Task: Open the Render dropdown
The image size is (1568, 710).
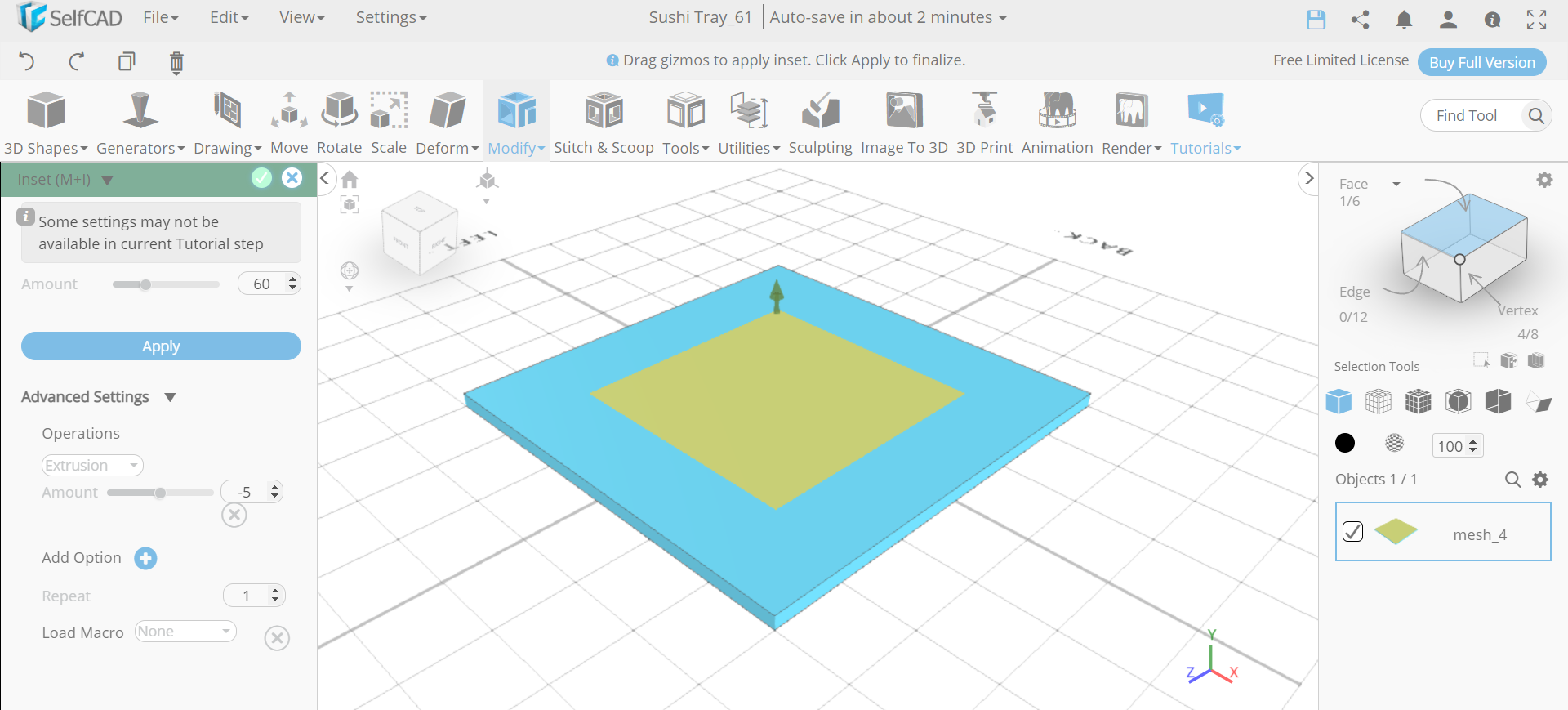Action: 1132,123
